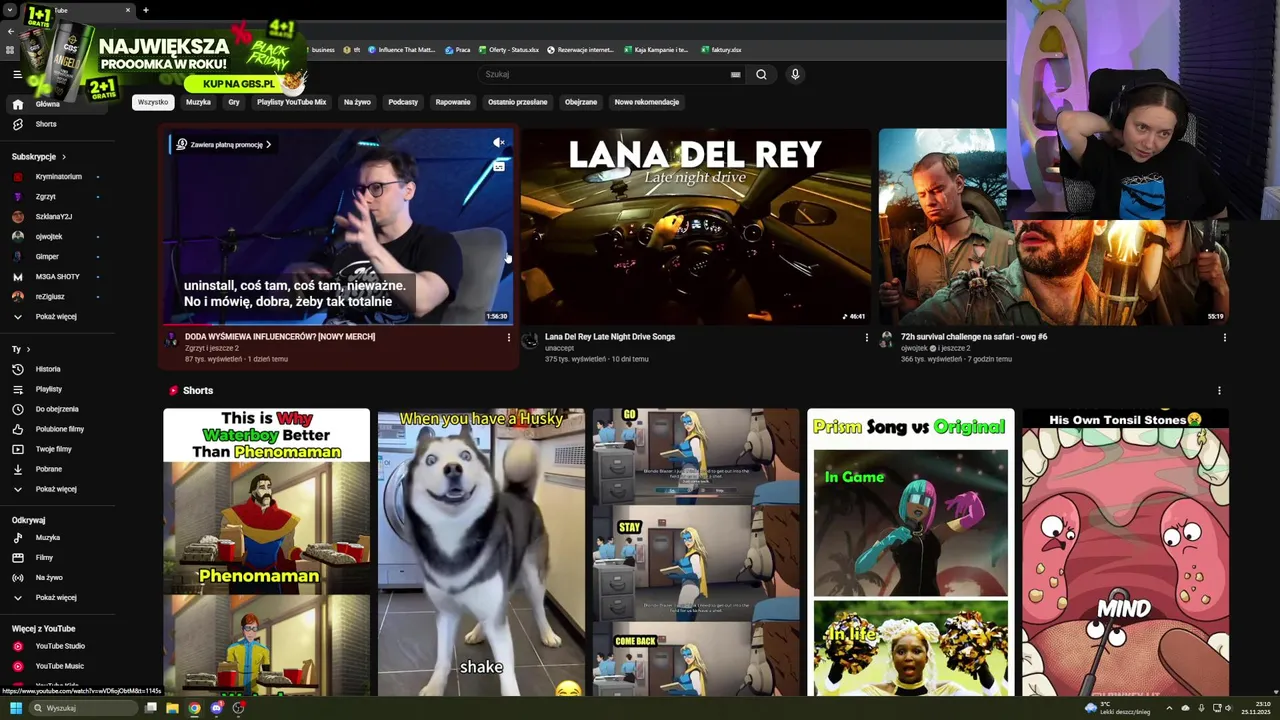Open Twoje filmy in sidebar
The width and height of the screenshot is (1280, 720).
(56, 449)
